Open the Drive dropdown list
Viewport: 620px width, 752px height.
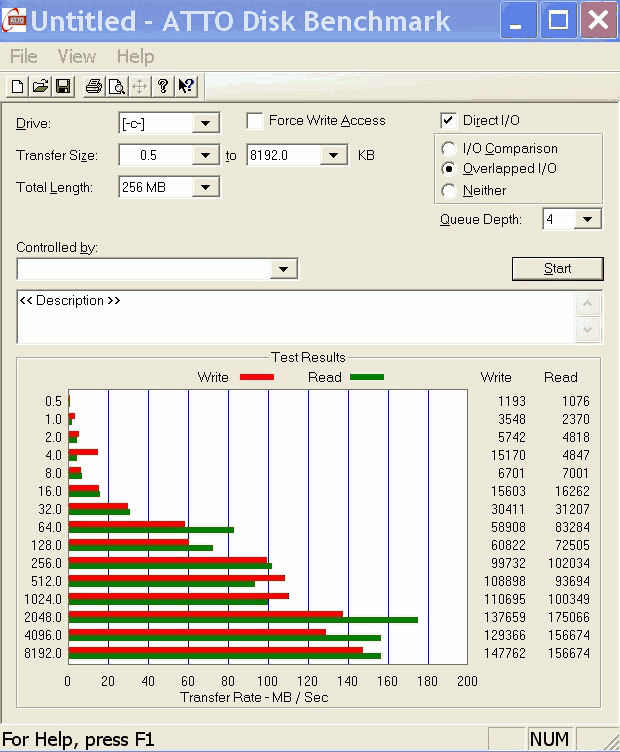click(205, 124)
